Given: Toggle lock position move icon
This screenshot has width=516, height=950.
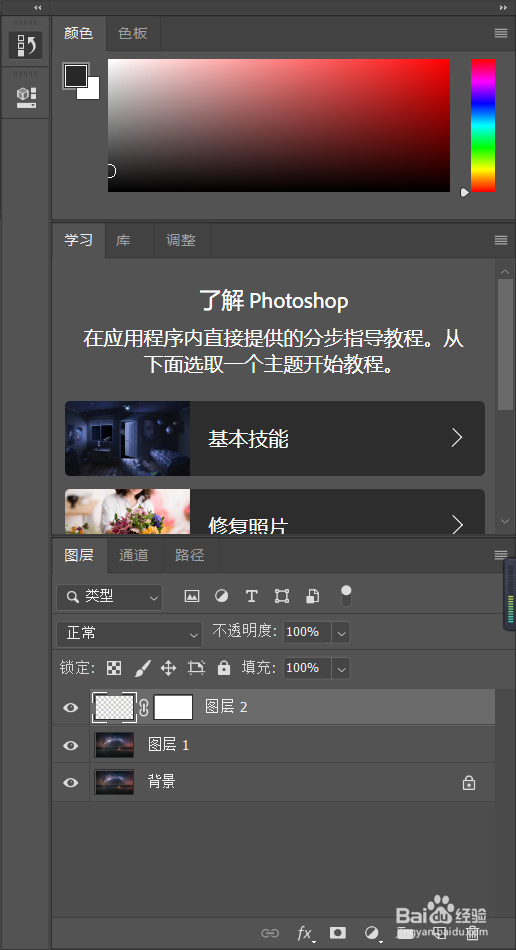Looking at the screenshot, I should click(168, 668).
